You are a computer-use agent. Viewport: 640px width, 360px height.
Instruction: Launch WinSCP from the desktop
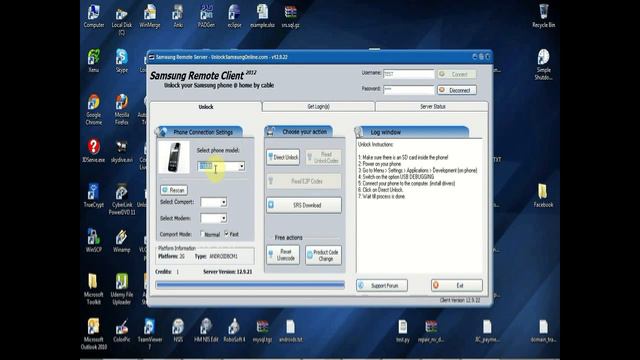93,241
